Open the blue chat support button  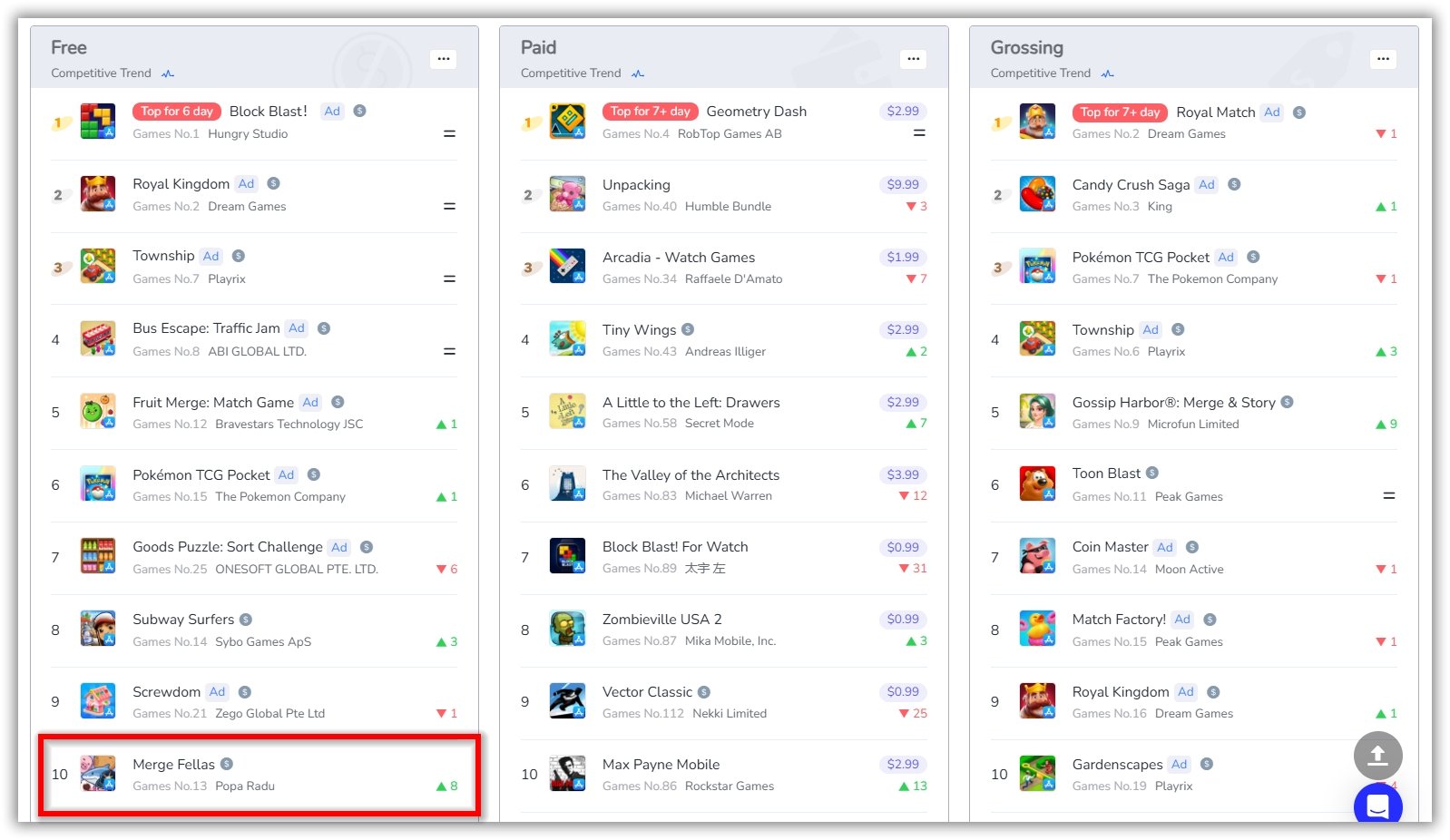1377,804
